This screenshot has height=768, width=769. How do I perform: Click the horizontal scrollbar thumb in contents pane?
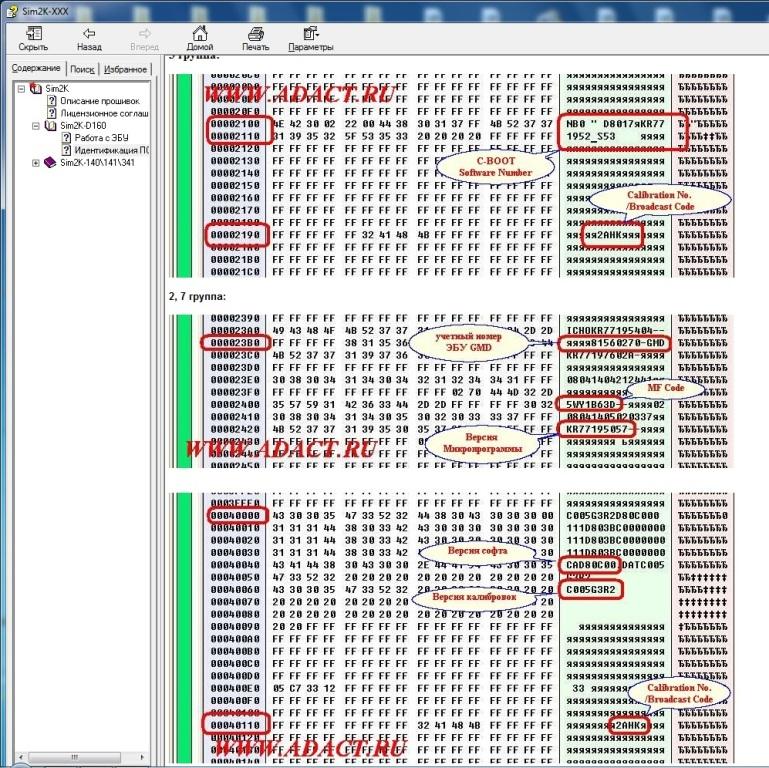pos(74,757)
